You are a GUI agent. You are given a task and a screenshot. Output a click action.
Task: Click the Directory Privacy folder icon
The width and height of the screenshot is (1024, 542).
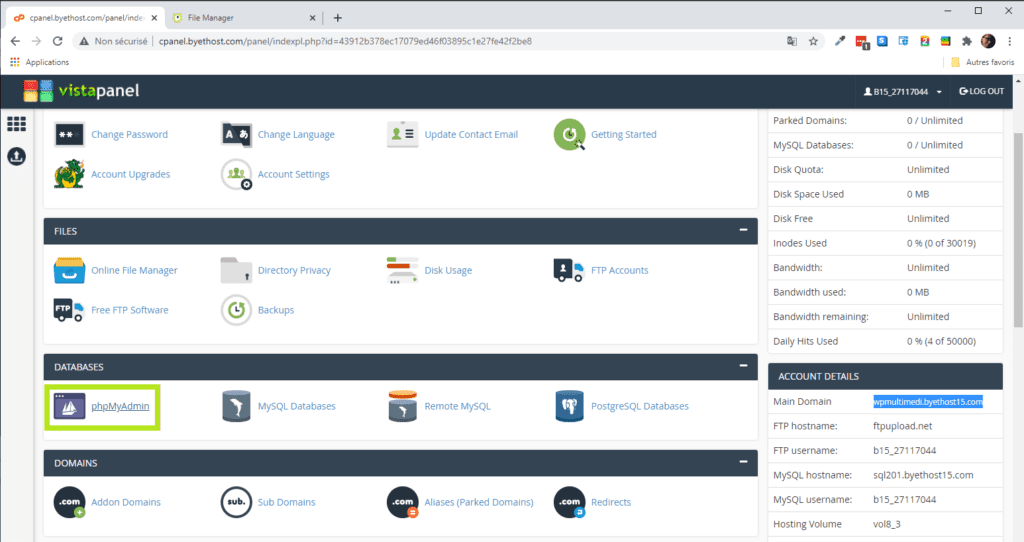pos(236,270)
